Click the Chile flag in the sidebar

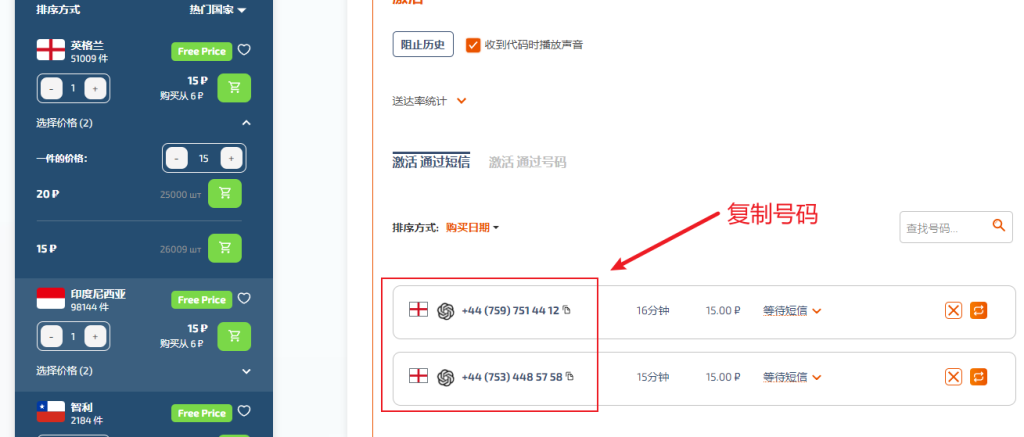tap(50, 412)
